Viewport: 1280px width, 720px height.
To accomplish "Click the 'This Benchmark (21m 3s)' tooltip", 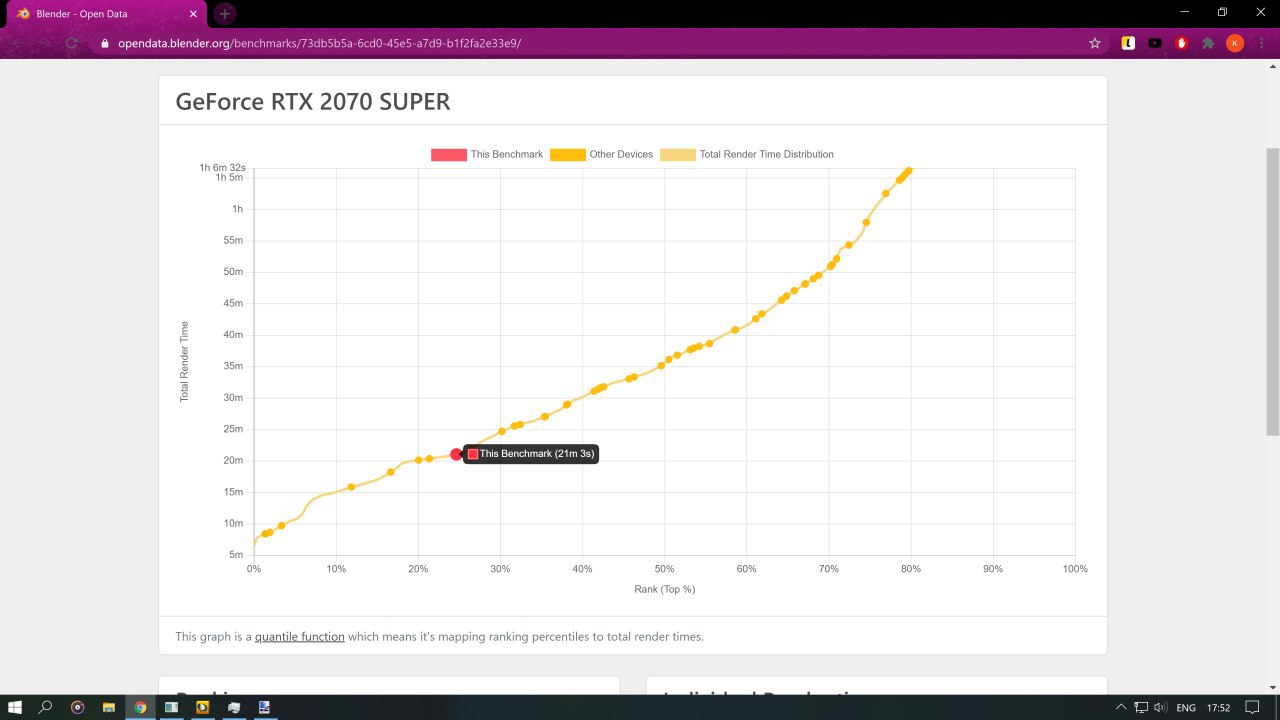I will [x=531, y=454].
